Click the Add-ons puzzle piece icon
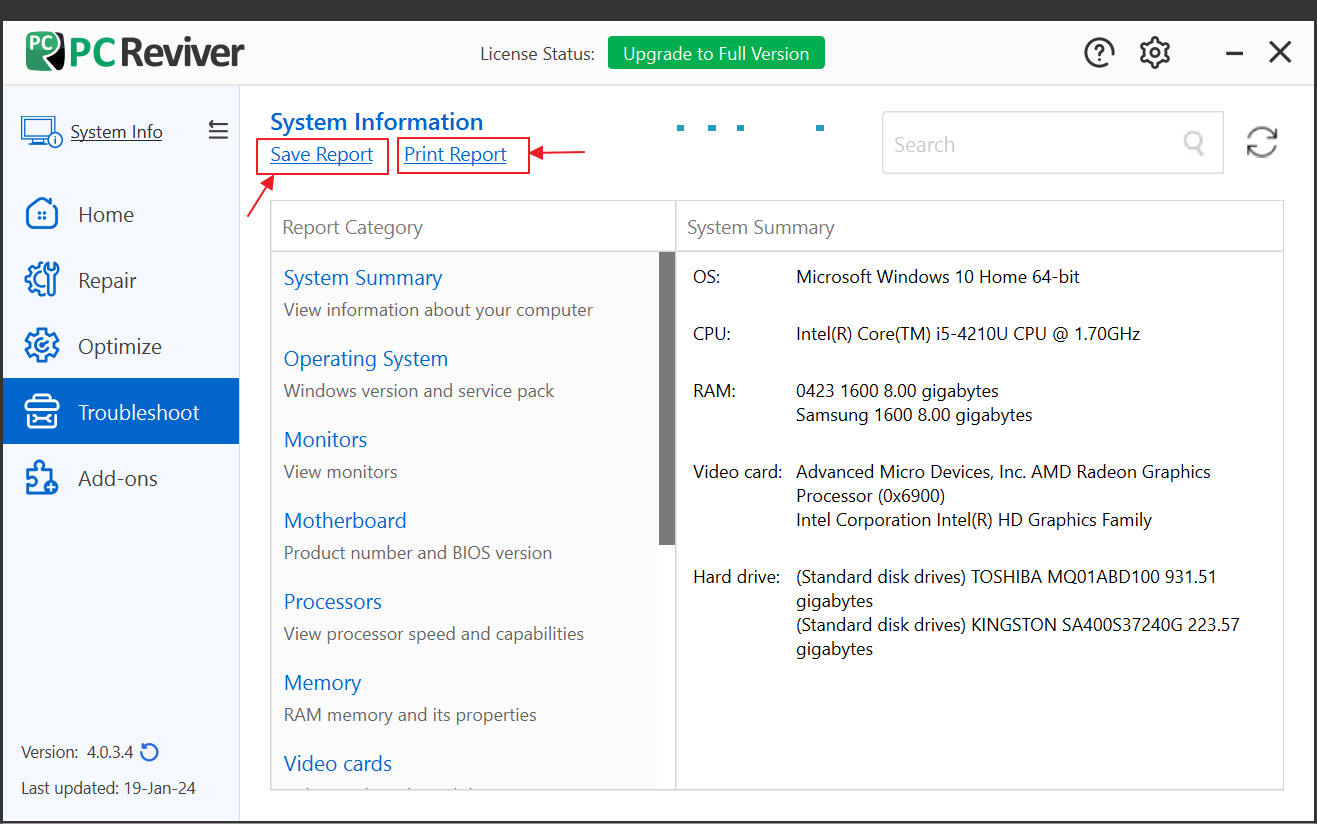 (41, 478)
